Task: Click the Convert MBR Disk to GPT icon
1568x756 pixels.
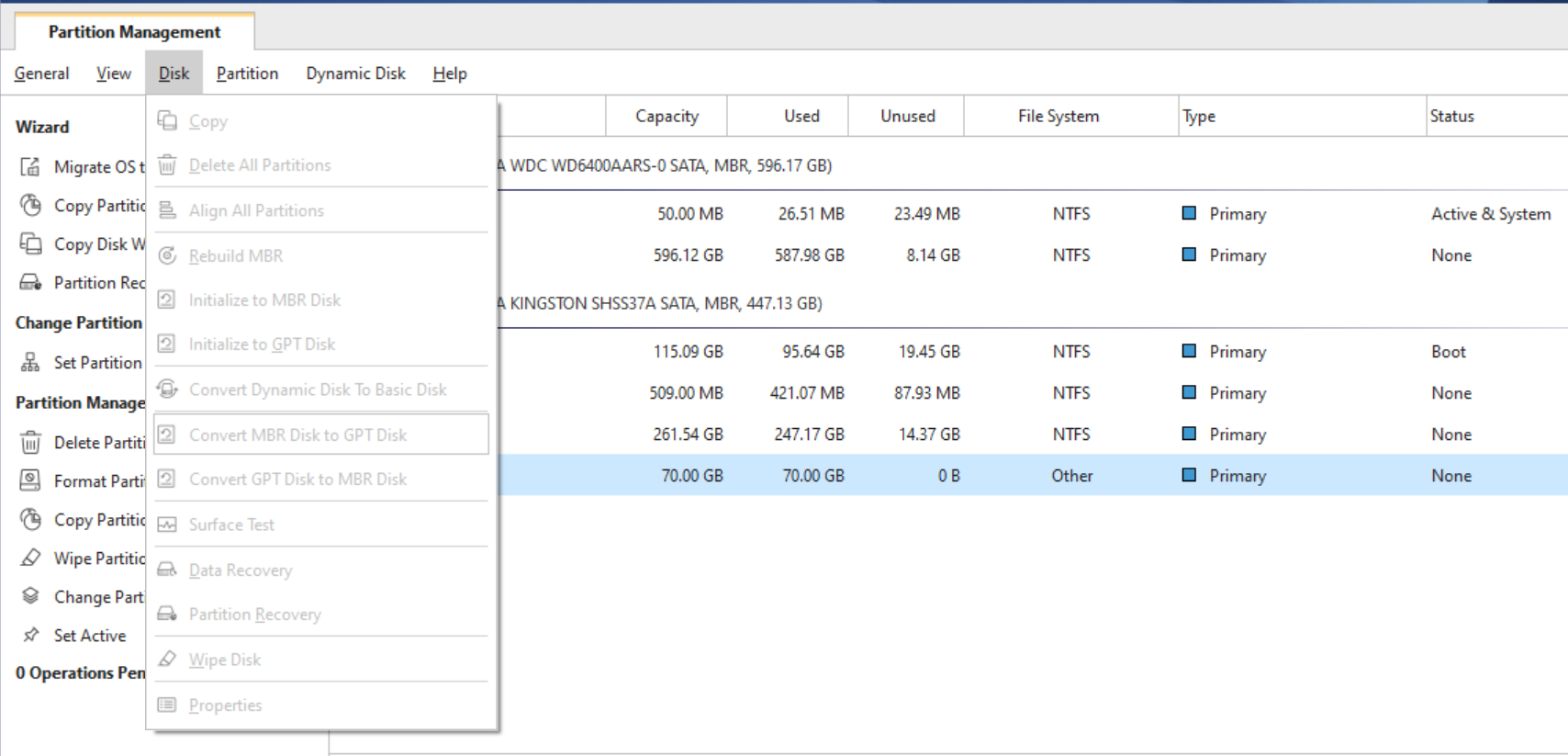Action: 167,434
